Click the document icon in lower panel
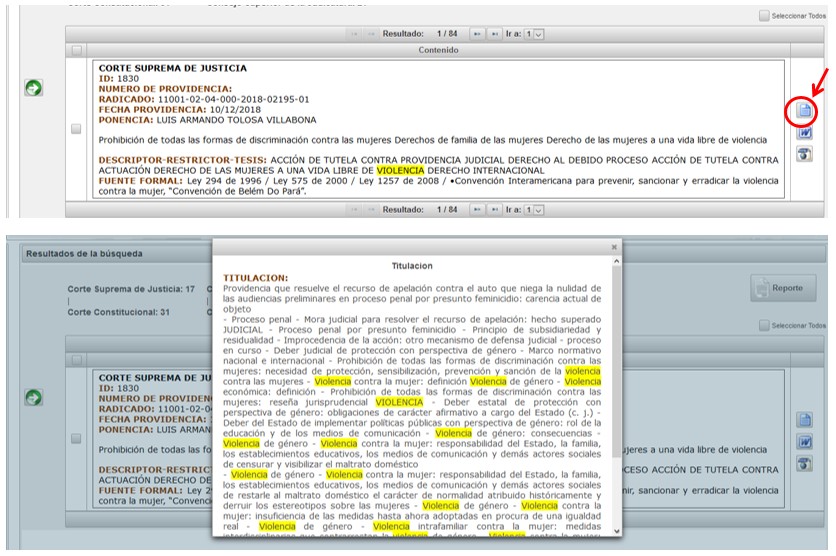This screenshot has height=556, width=836. pos(804,420)
